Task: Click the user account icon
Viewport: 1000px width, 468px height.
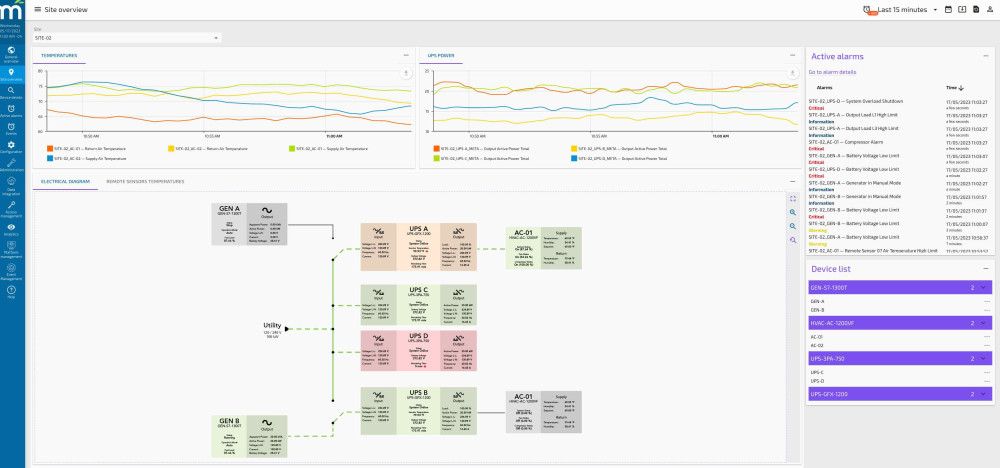Action: click(988, 9)
